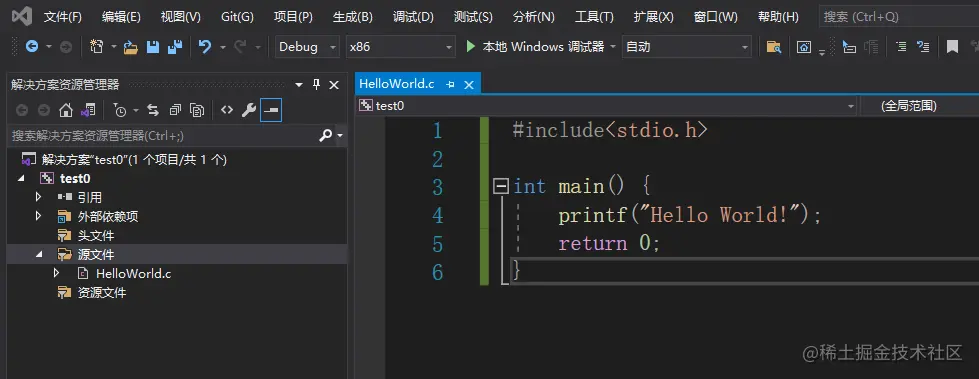Click the cursor-and-box icon in text editor toolbar
979x379 pixels.
click(849, 47)
